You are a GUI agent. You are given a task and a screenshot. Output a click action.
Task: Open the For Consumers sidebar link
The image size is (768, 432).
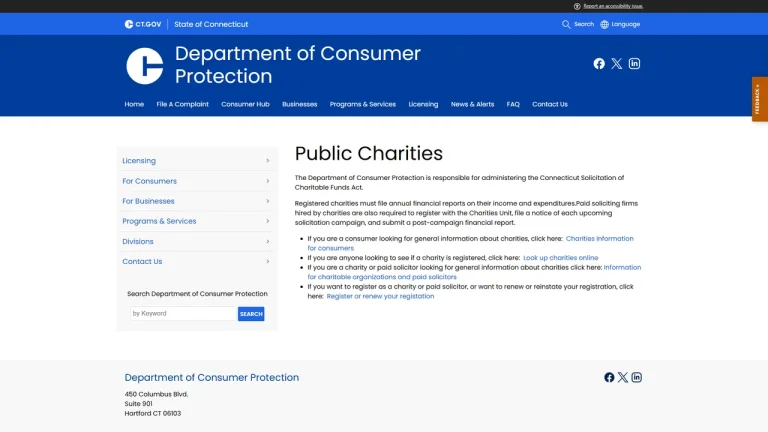tap(149, 181)
